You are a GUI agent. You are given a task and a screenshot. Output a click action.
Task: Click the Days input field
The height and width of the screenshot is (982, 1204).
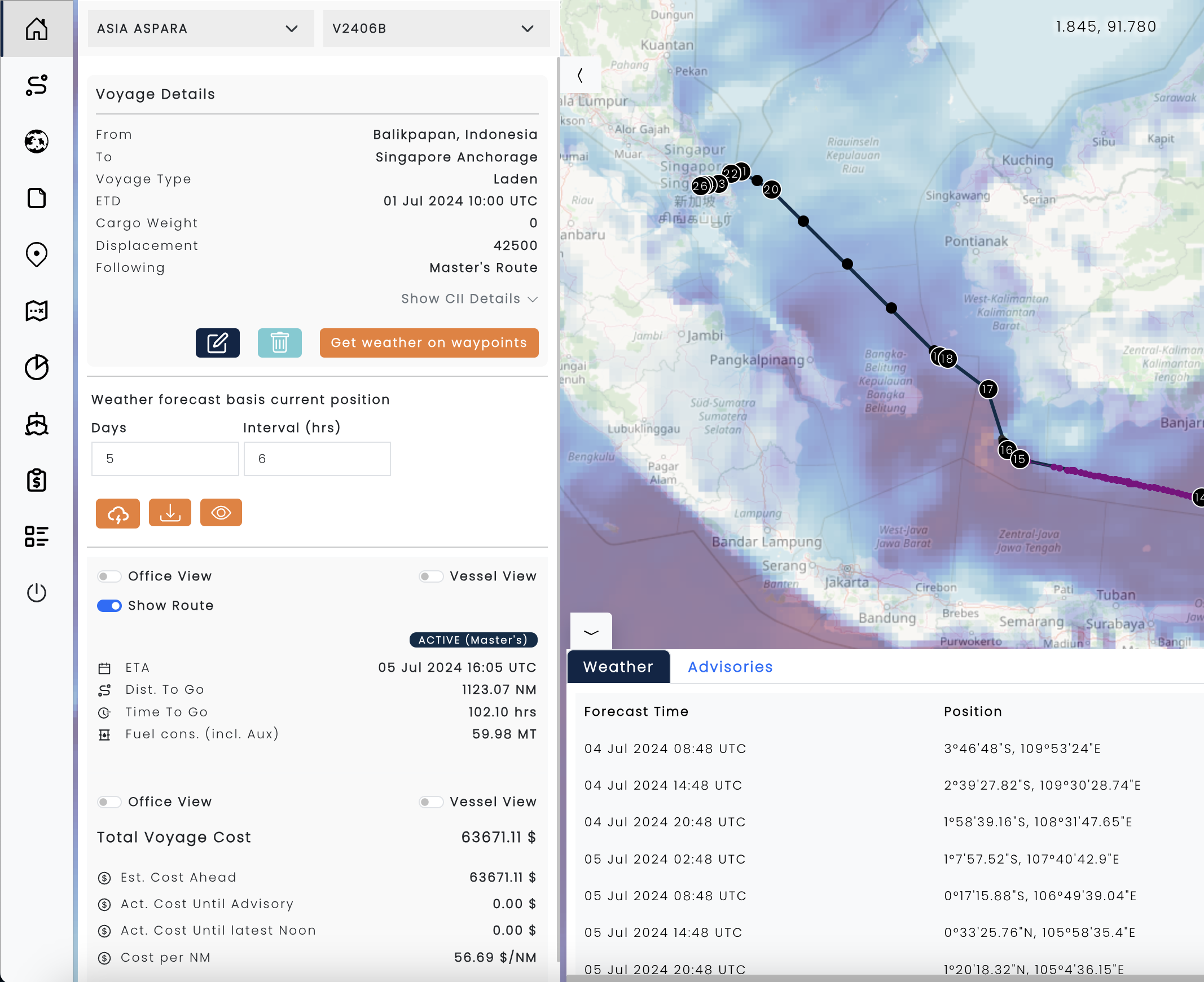pos(165,459)
